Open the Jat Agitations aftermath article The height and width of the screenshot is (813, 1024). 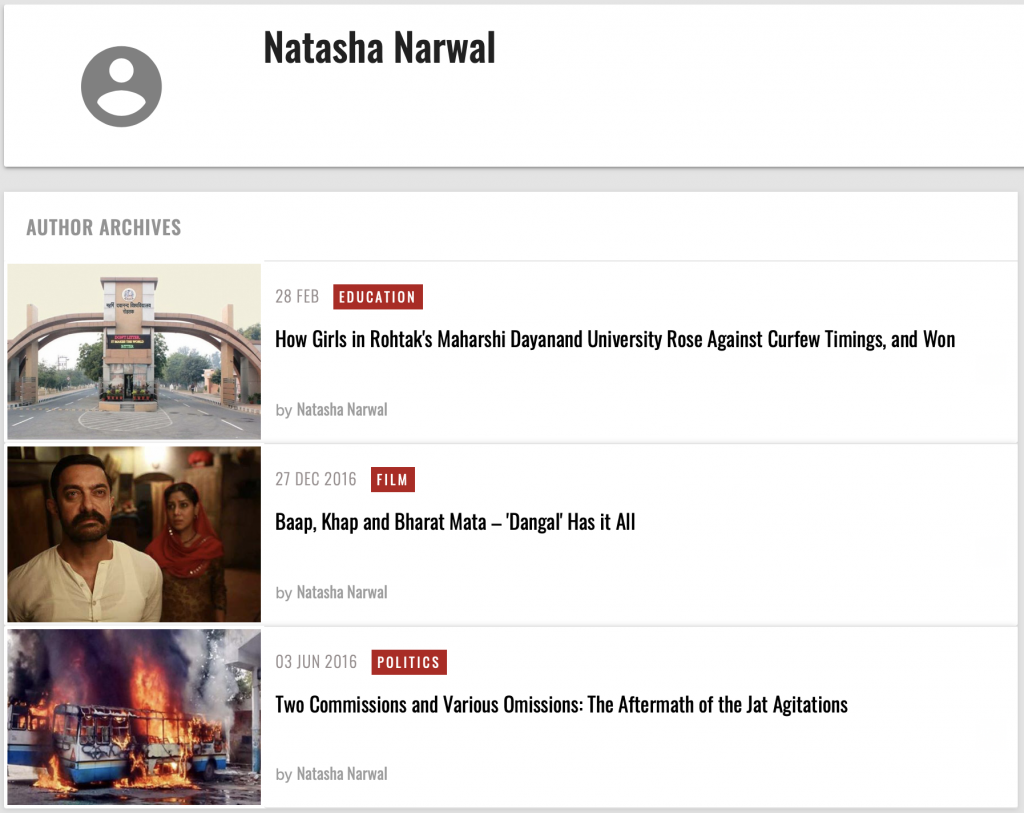[x=560, y=704]
